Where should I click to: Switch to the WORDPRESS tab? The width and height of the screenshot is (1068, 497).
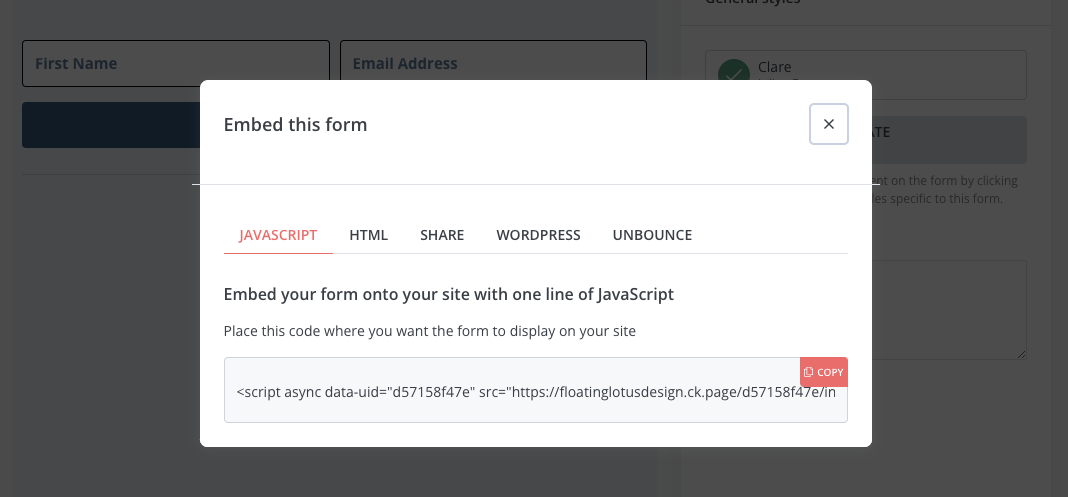[538, 235]
